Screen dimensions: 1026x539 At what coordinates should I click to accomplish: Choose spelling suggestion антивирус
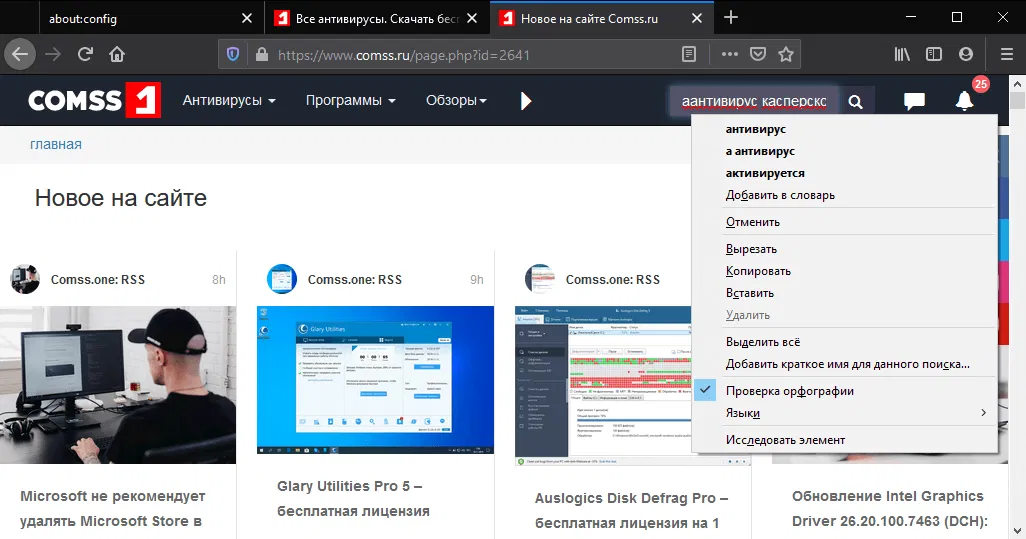[x=845, y=130]
